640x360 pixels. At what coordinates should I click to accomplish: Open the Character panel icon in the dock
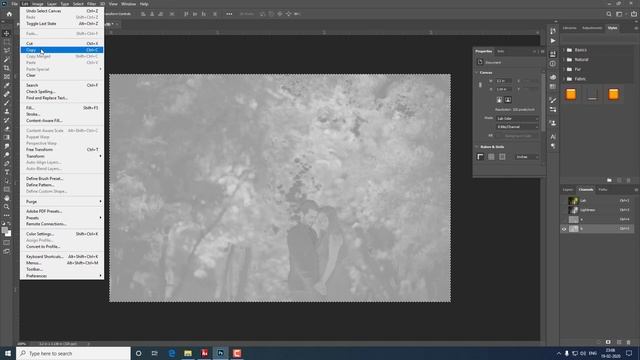(x=553, y=137)
